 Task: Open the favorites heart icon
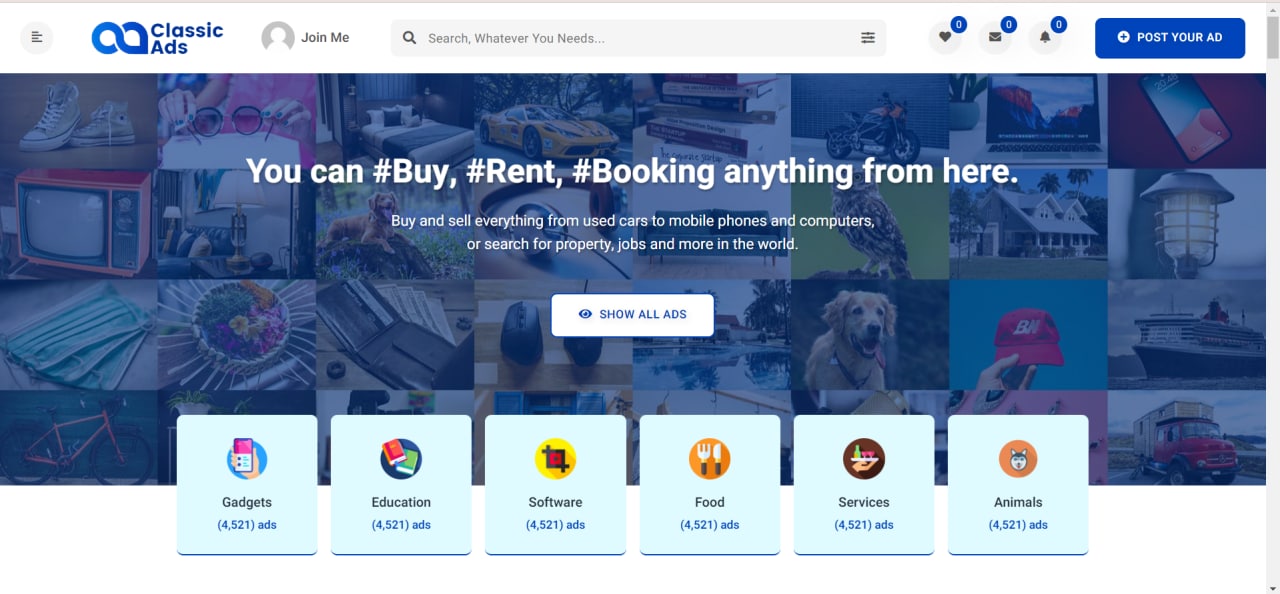[x=944, y=38]
